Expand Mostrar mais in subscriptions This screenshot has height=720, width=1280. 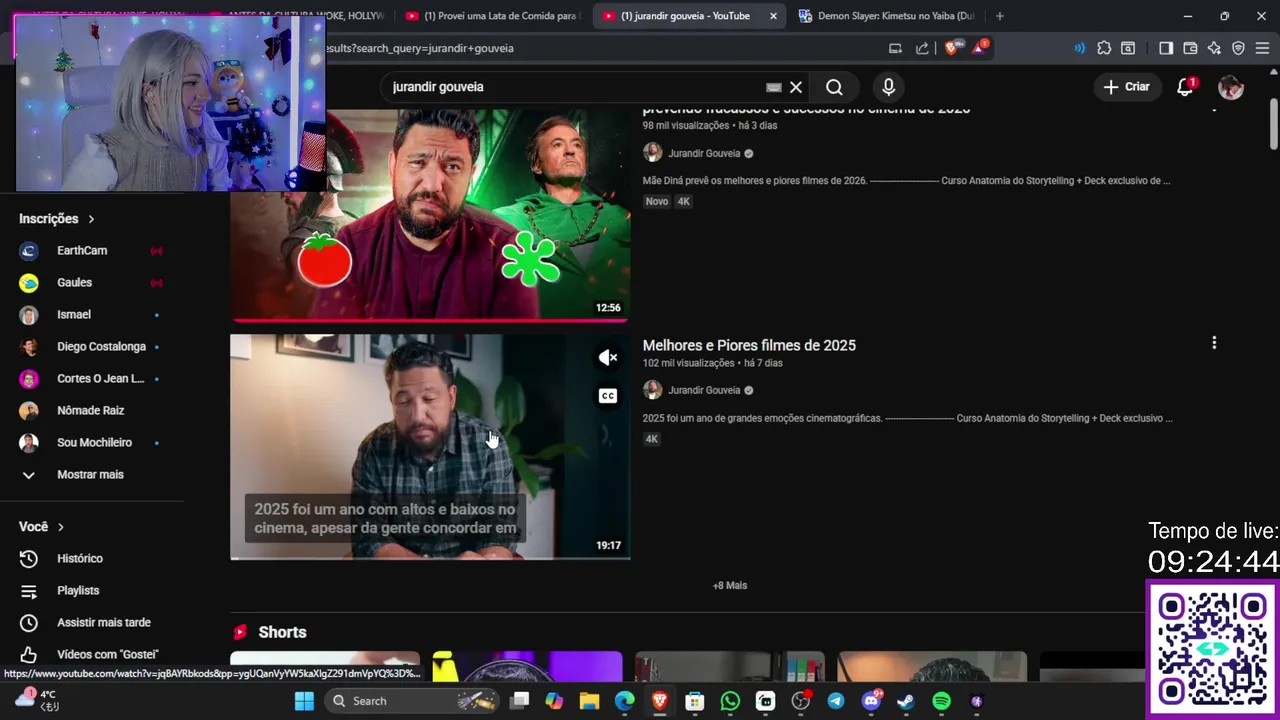click(x=91, y=475)
